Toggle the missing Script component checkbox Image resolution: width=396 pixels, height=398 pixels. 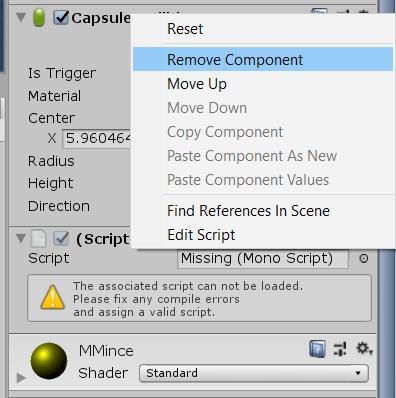point(61,239)
